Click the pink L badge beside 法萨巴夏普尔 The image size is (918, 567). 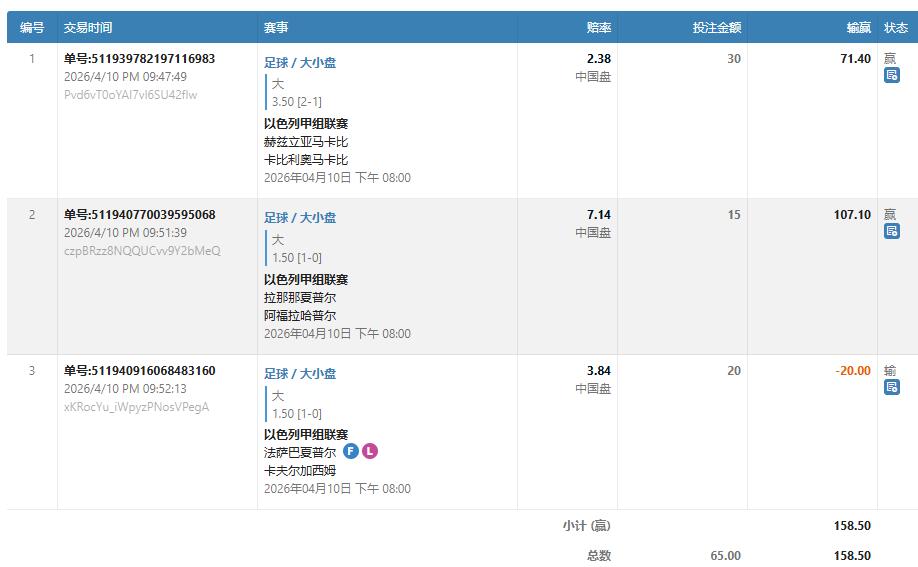[370, 452]
